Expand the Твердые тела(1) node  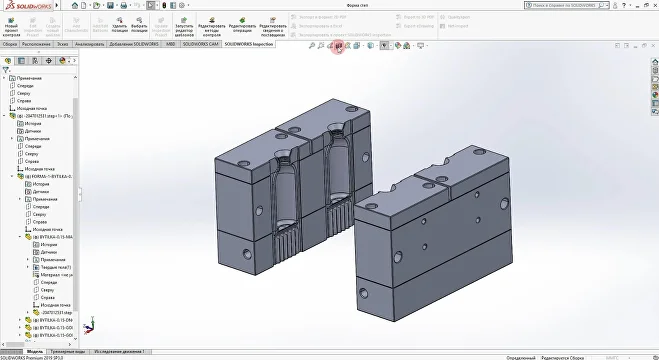tap(28, 267)
